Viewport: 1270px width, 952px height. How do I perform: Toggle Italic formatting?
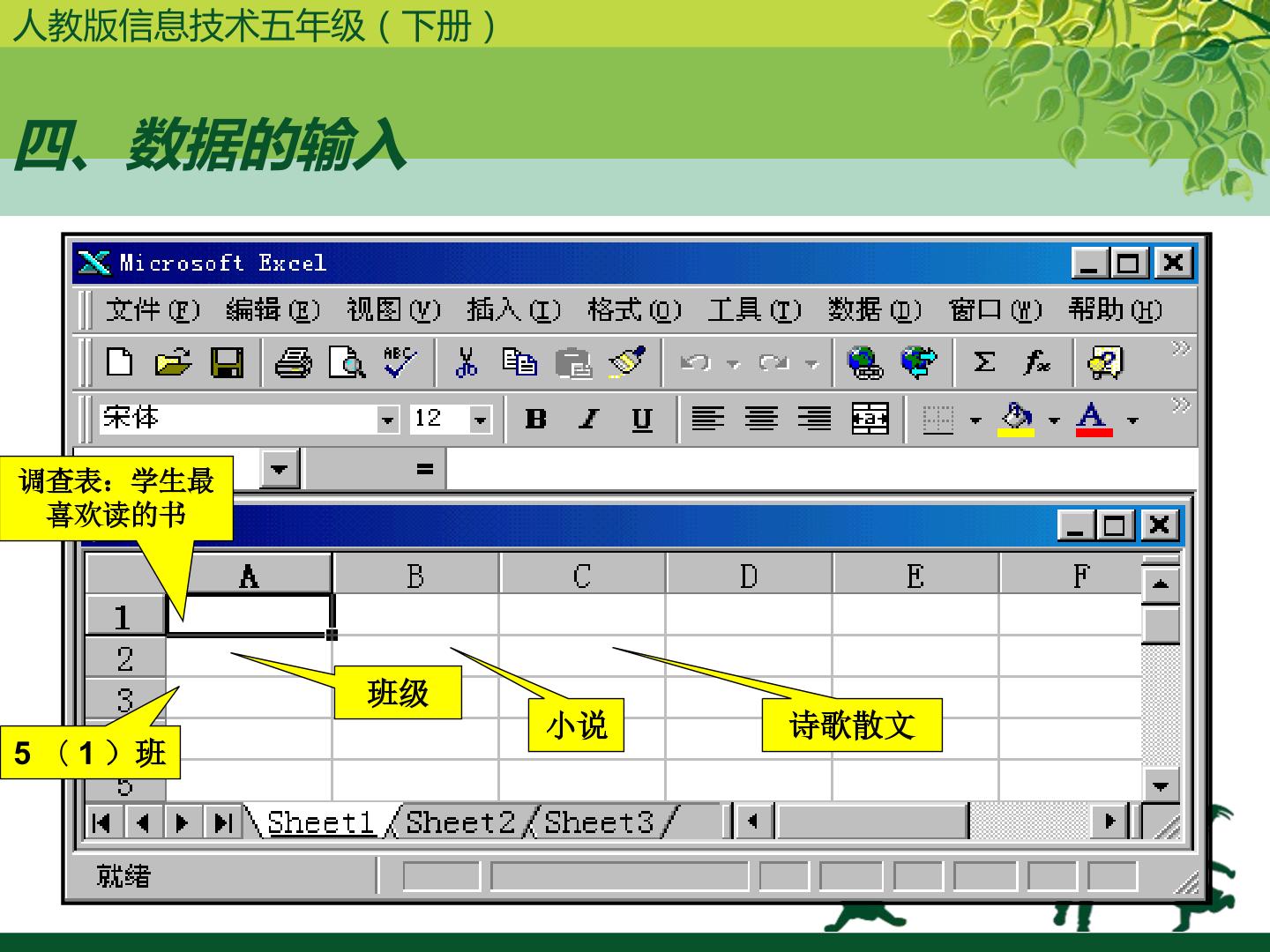(588, 419)
